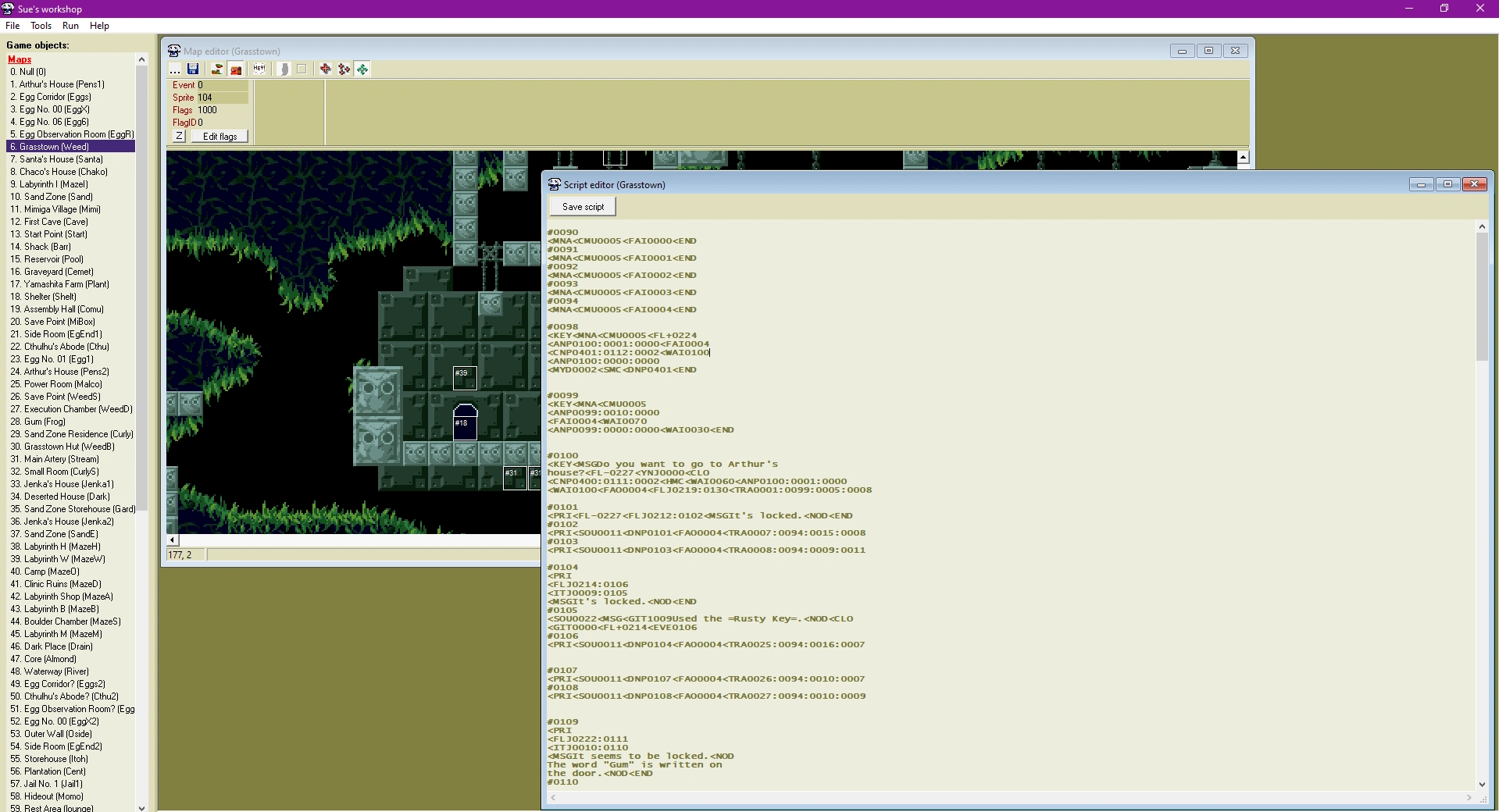Click the map editor horizontal scrollbar arrow
Viewport: 1499px width, 812px height.
point(171,540)
